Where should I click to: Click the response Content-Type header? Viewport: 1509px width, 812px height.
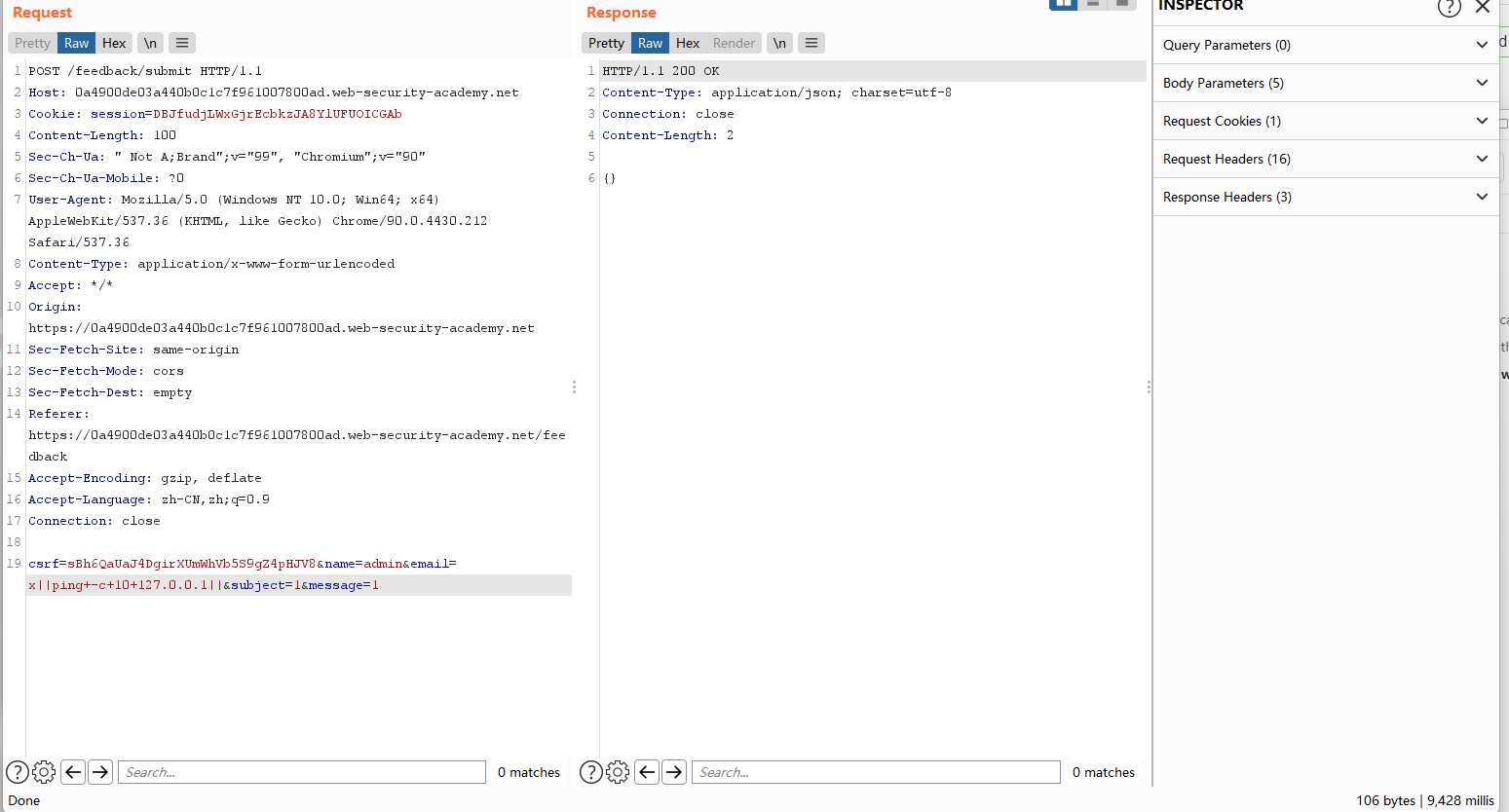pos(776,92)
